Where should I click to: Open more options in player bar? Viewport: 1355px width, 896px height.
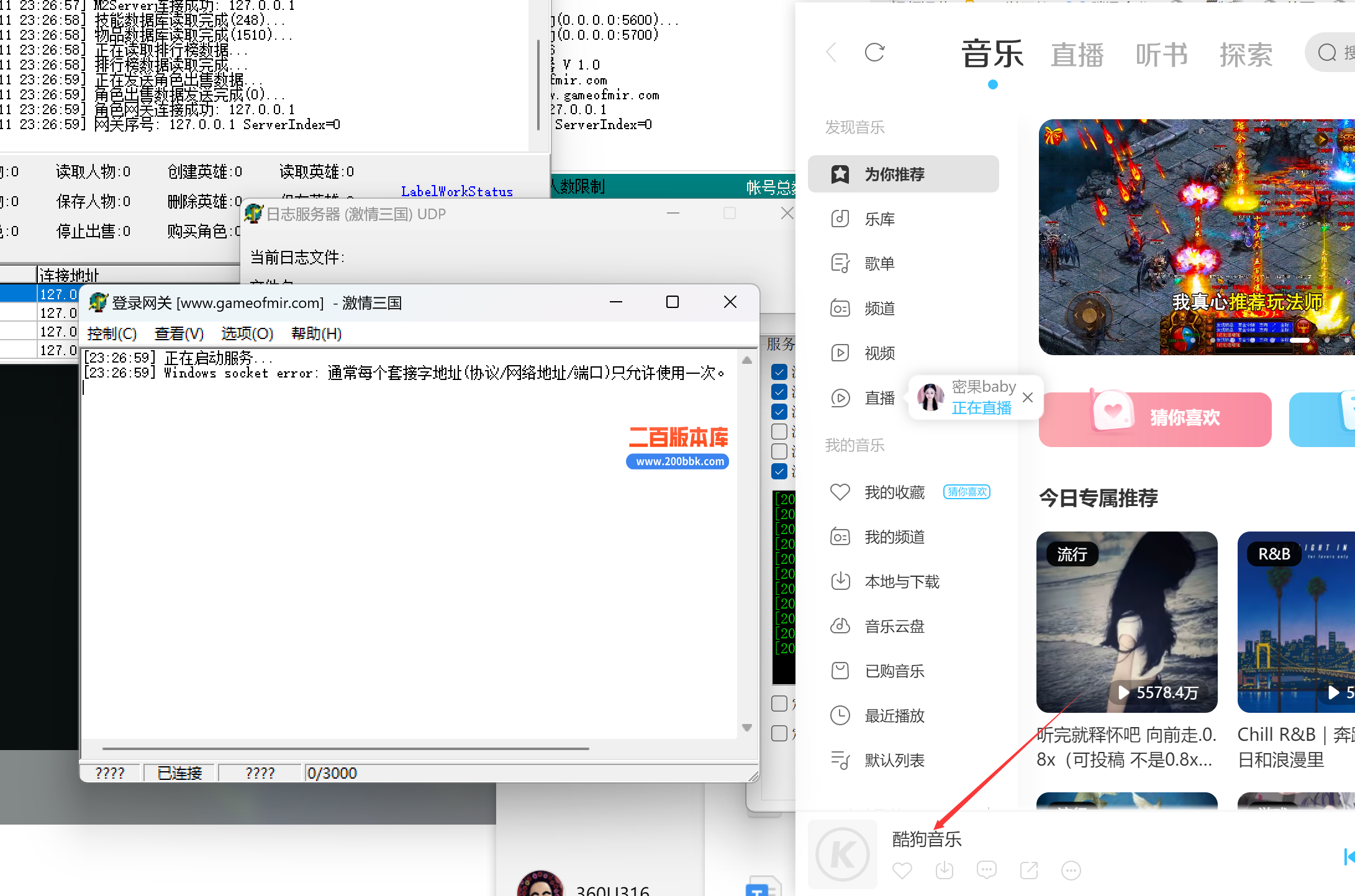click(1071, 871)
